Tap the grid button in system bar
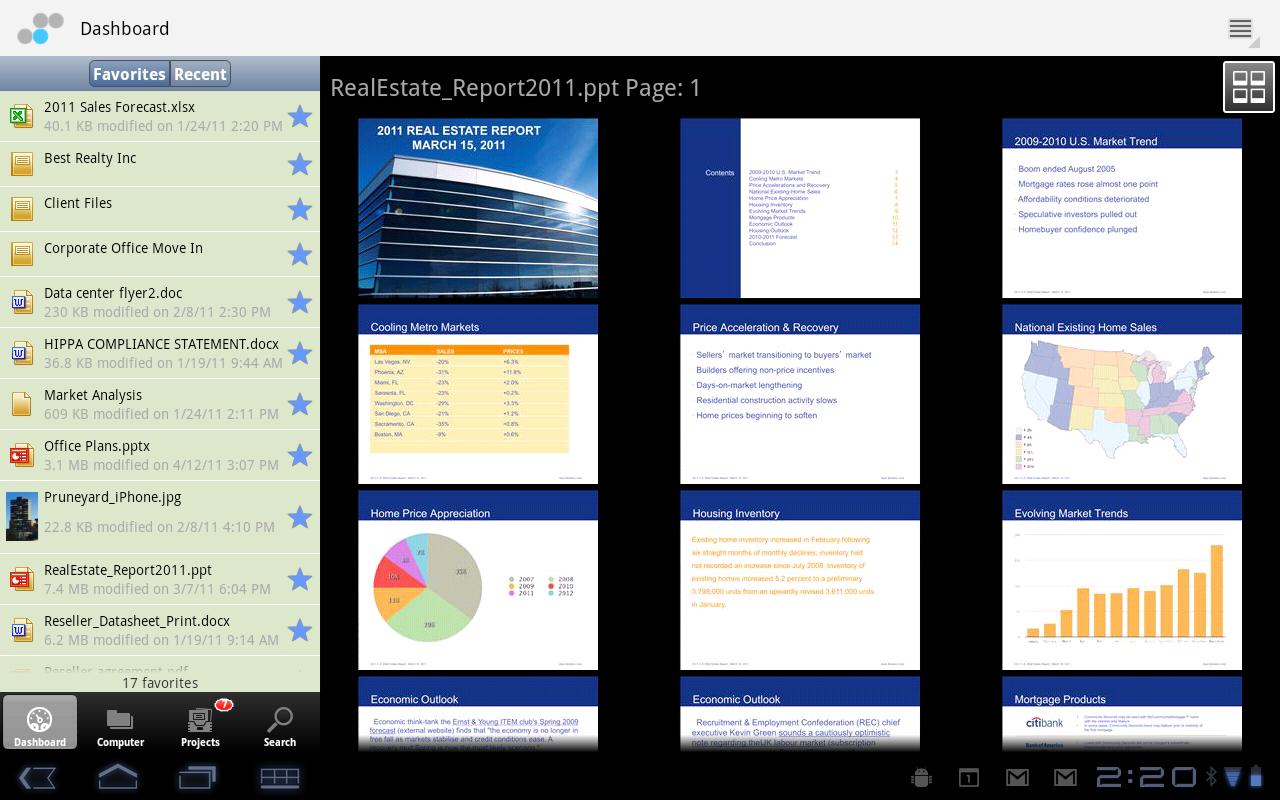This screenshot has height=800, width=1280. coord(280,777)
